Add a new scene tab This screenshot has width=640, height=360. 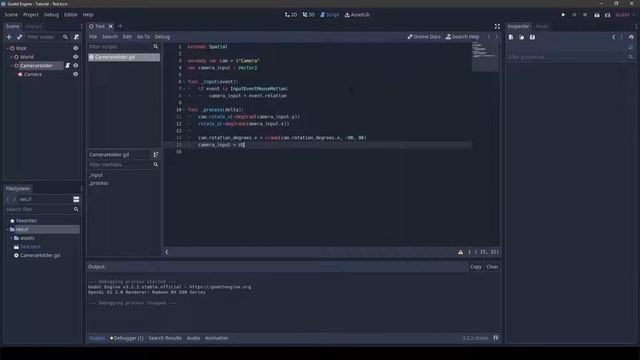coord(120,26)
